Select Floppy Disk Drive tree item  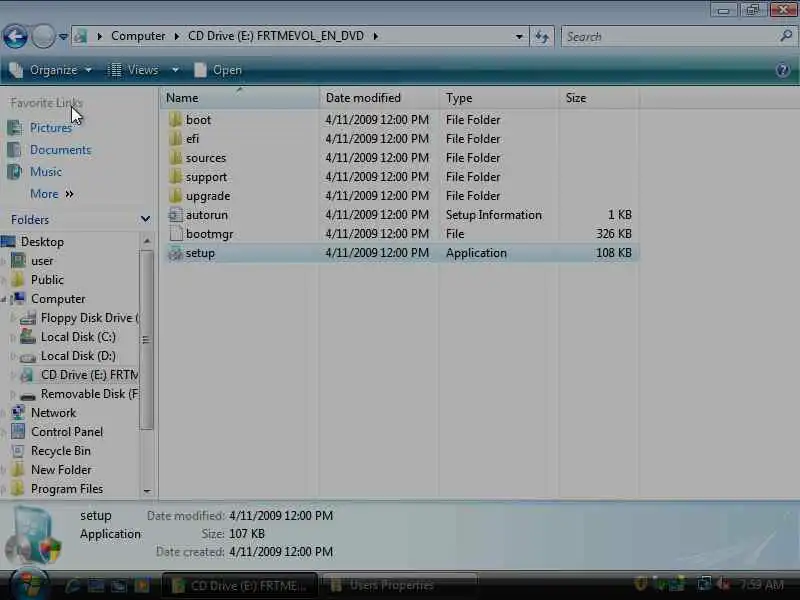[89, 318]
